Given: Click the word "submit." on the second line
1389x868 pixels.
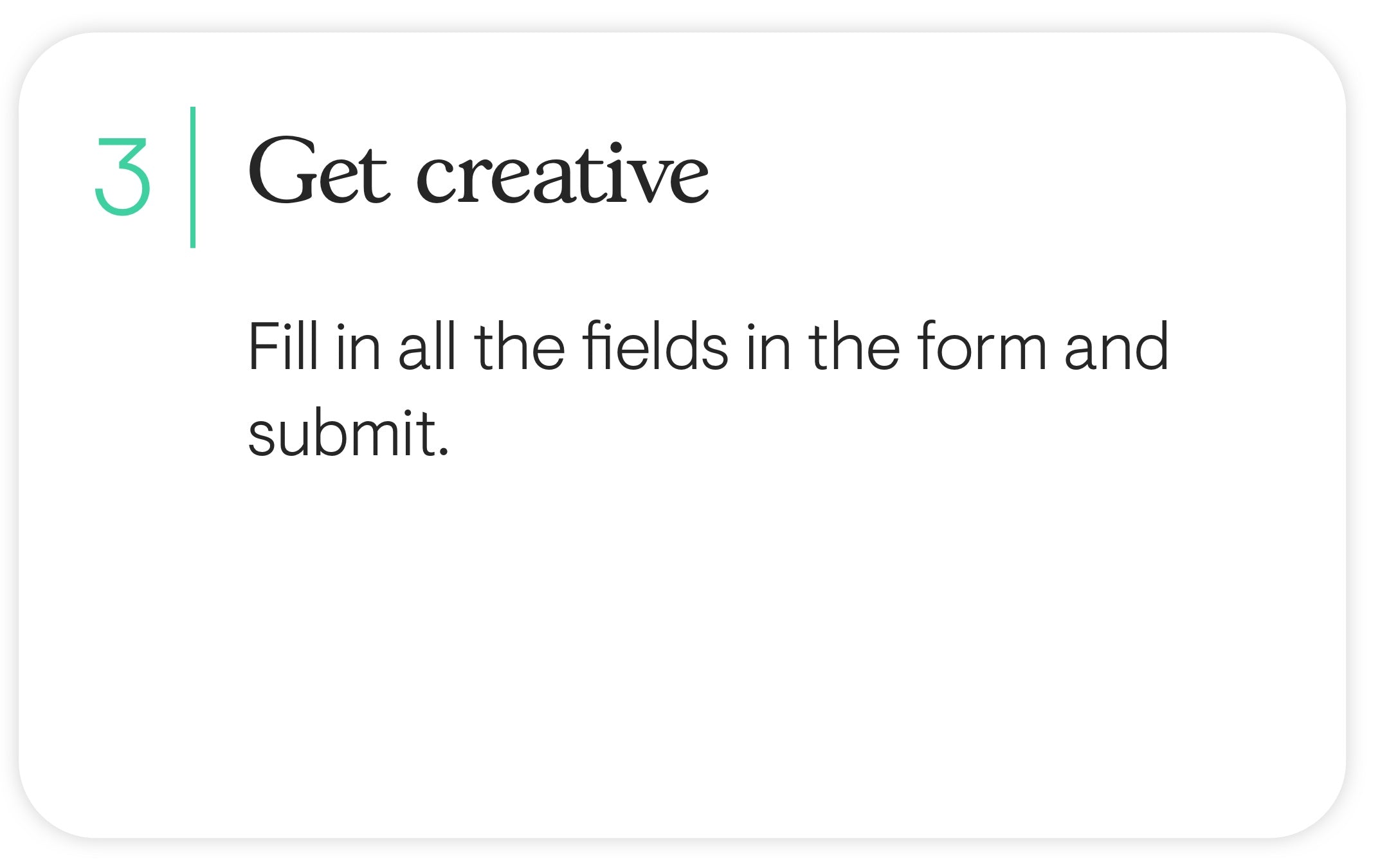Looking at the screenshot, I should [348, 434].
